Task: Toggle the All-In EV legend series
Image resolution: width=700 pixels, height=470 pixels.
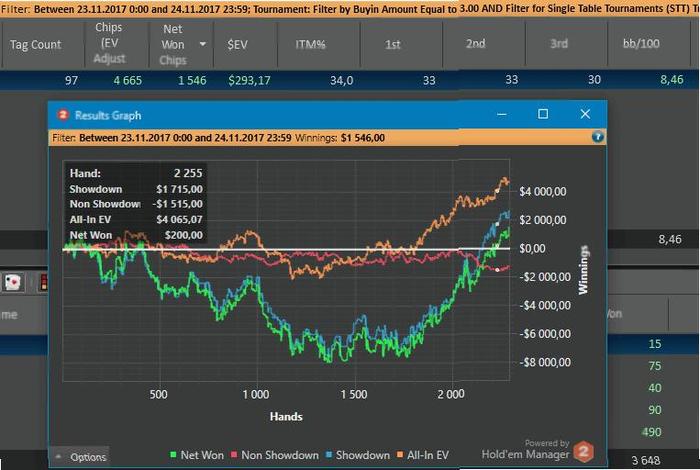Action: click(x=422, y=455)
